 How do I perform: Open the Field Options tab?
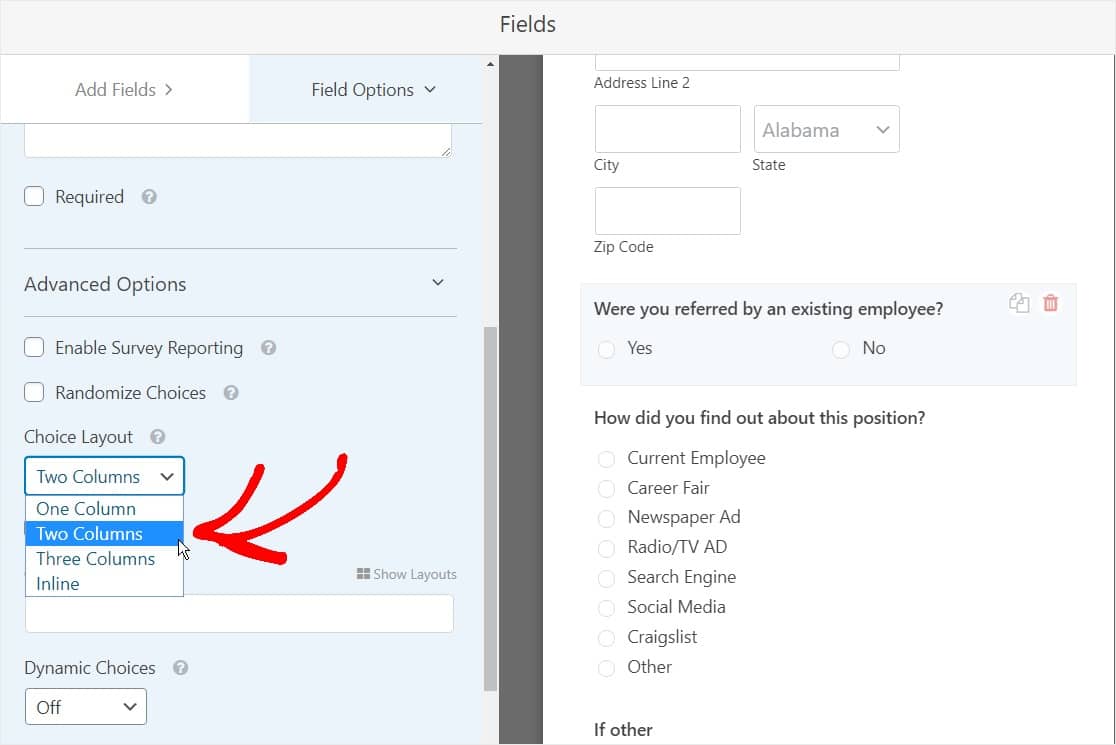(x=373, y=90)
